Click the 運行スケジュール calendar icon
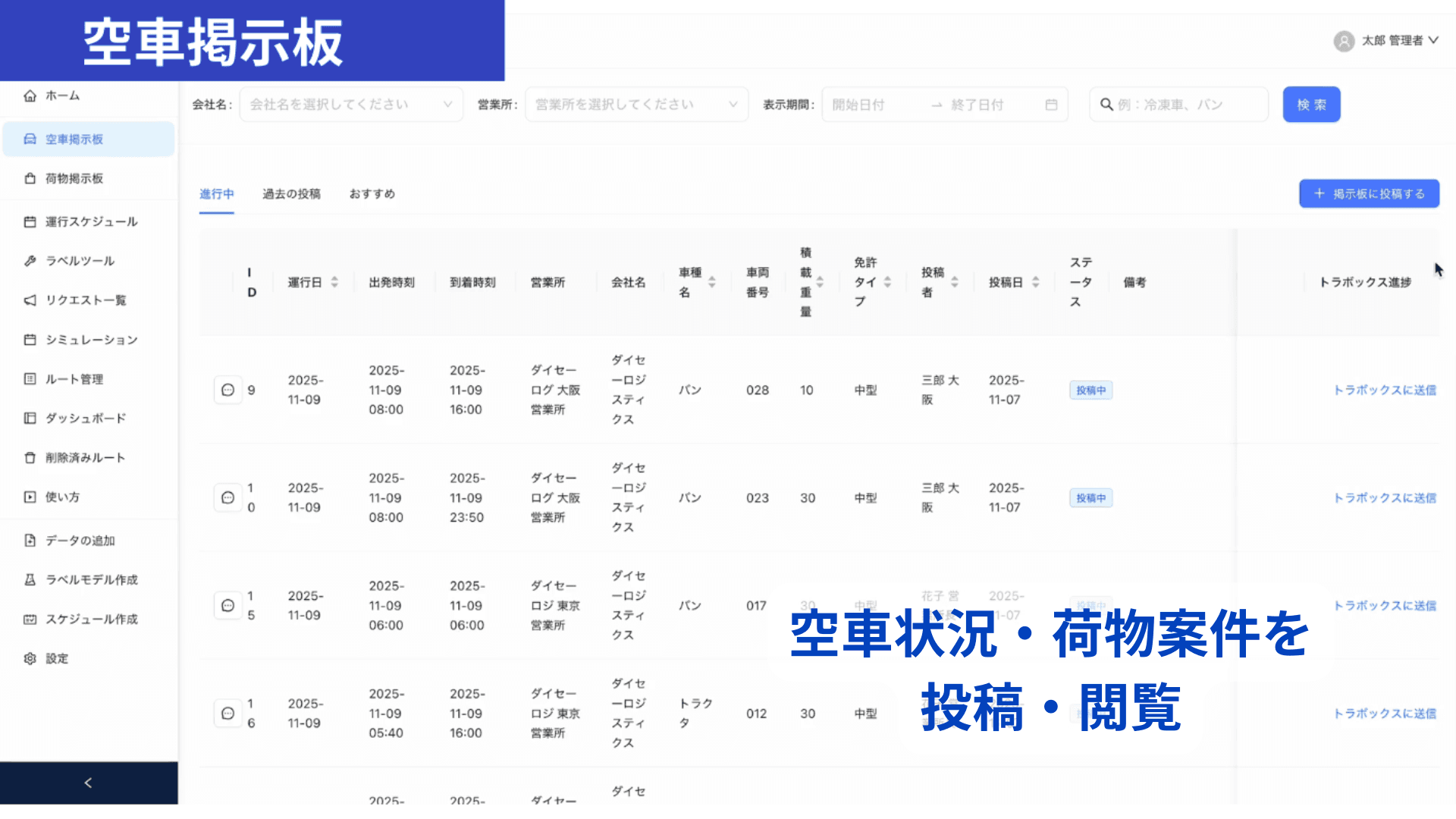 [x=30, y=221]
